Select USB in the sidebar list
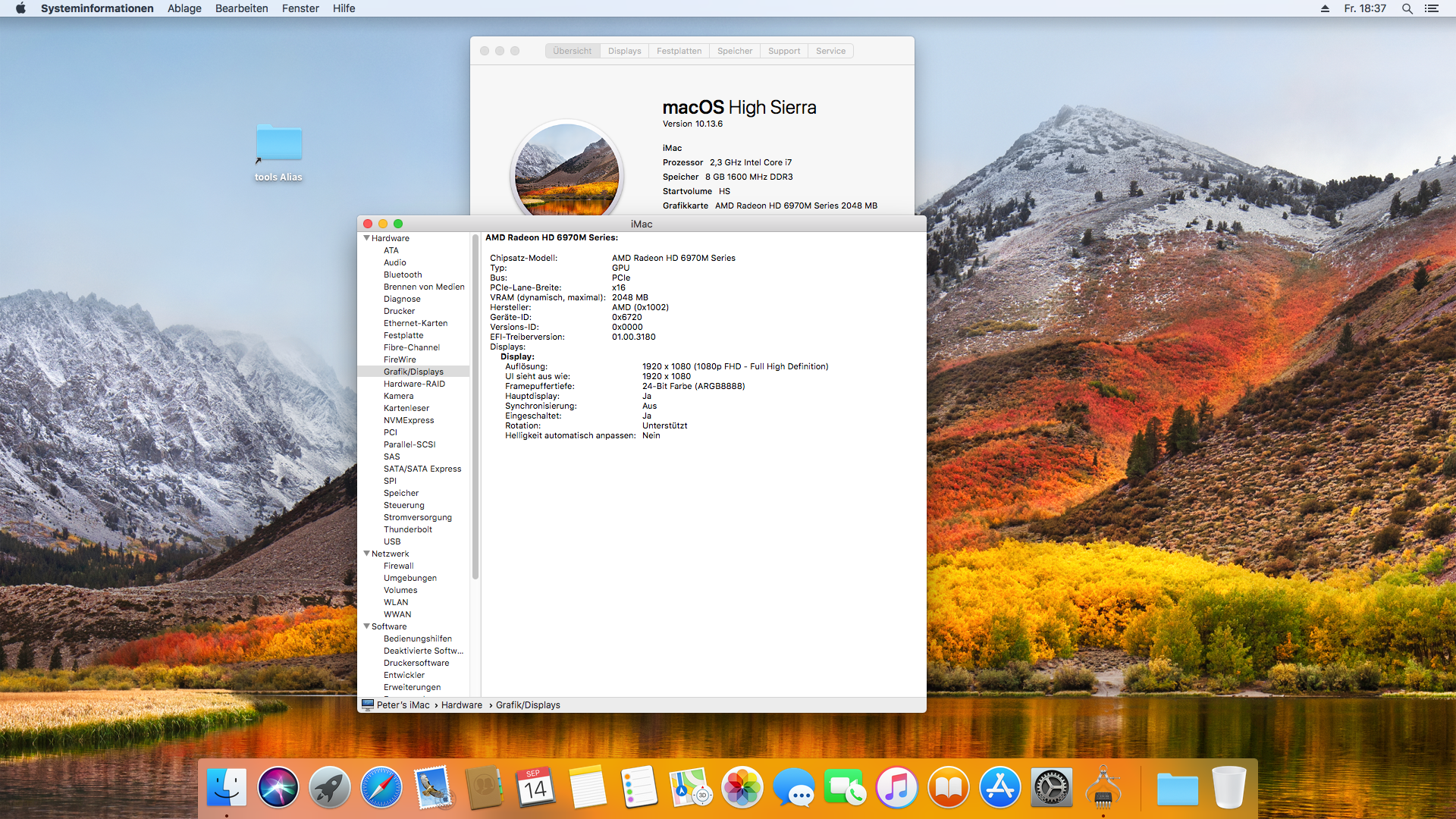Viewport: 1456px width, 819px height. [392, 541]
